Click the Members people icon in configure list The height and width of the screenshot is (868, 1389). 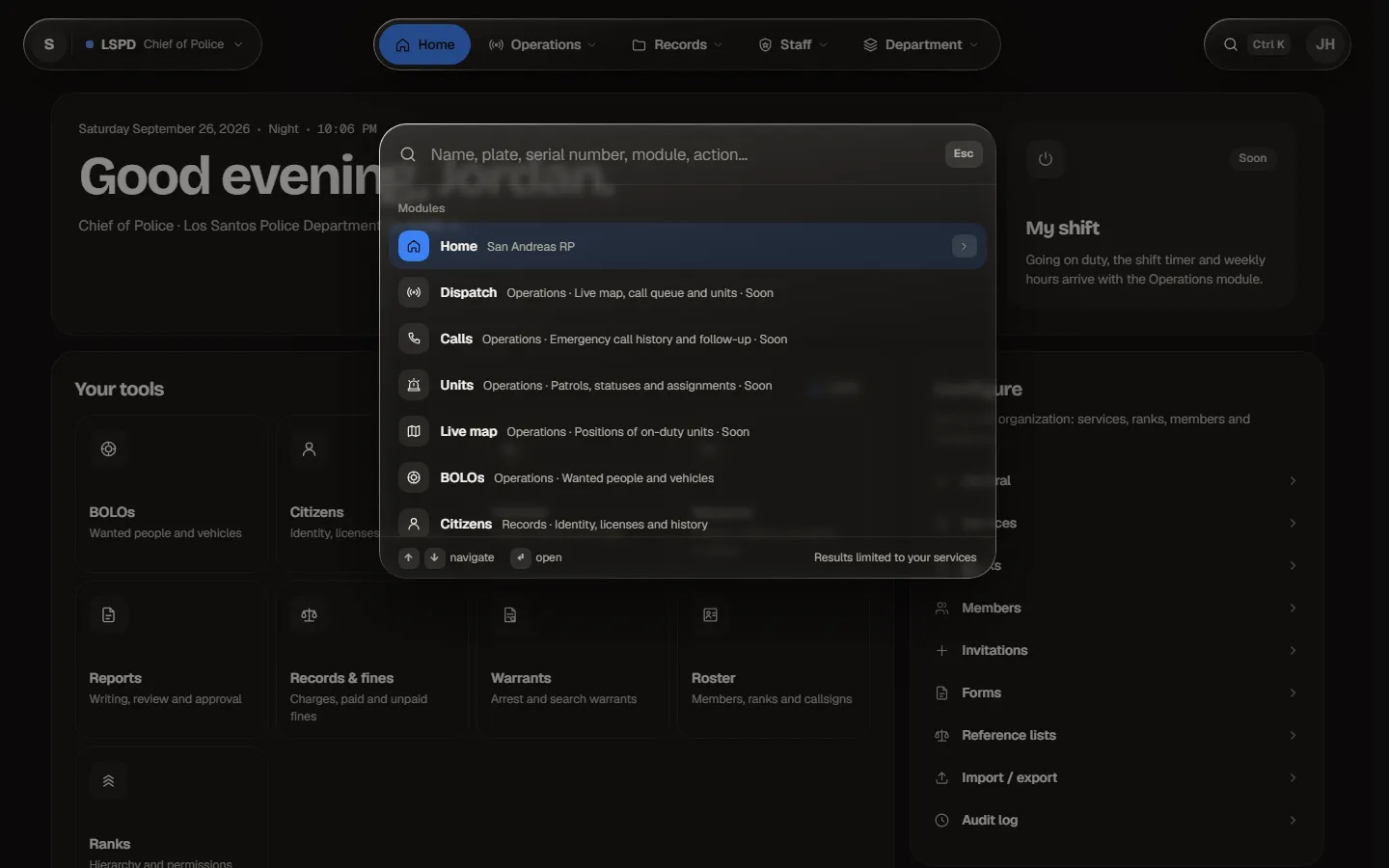tap(942, 608)
